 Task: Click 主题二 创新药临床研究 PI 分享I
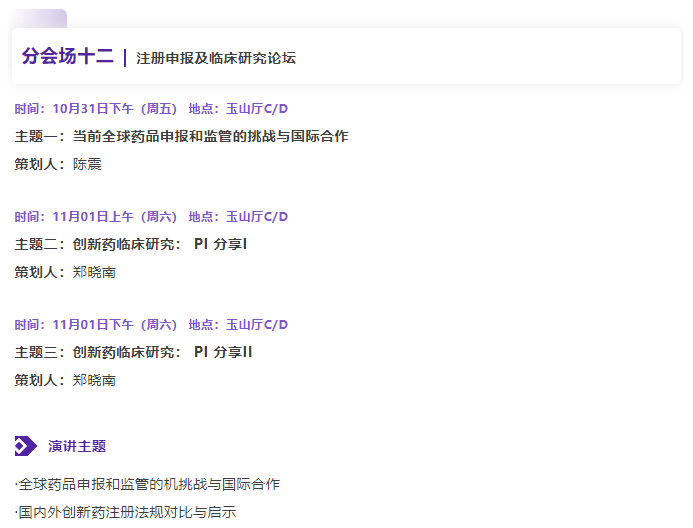131,244
